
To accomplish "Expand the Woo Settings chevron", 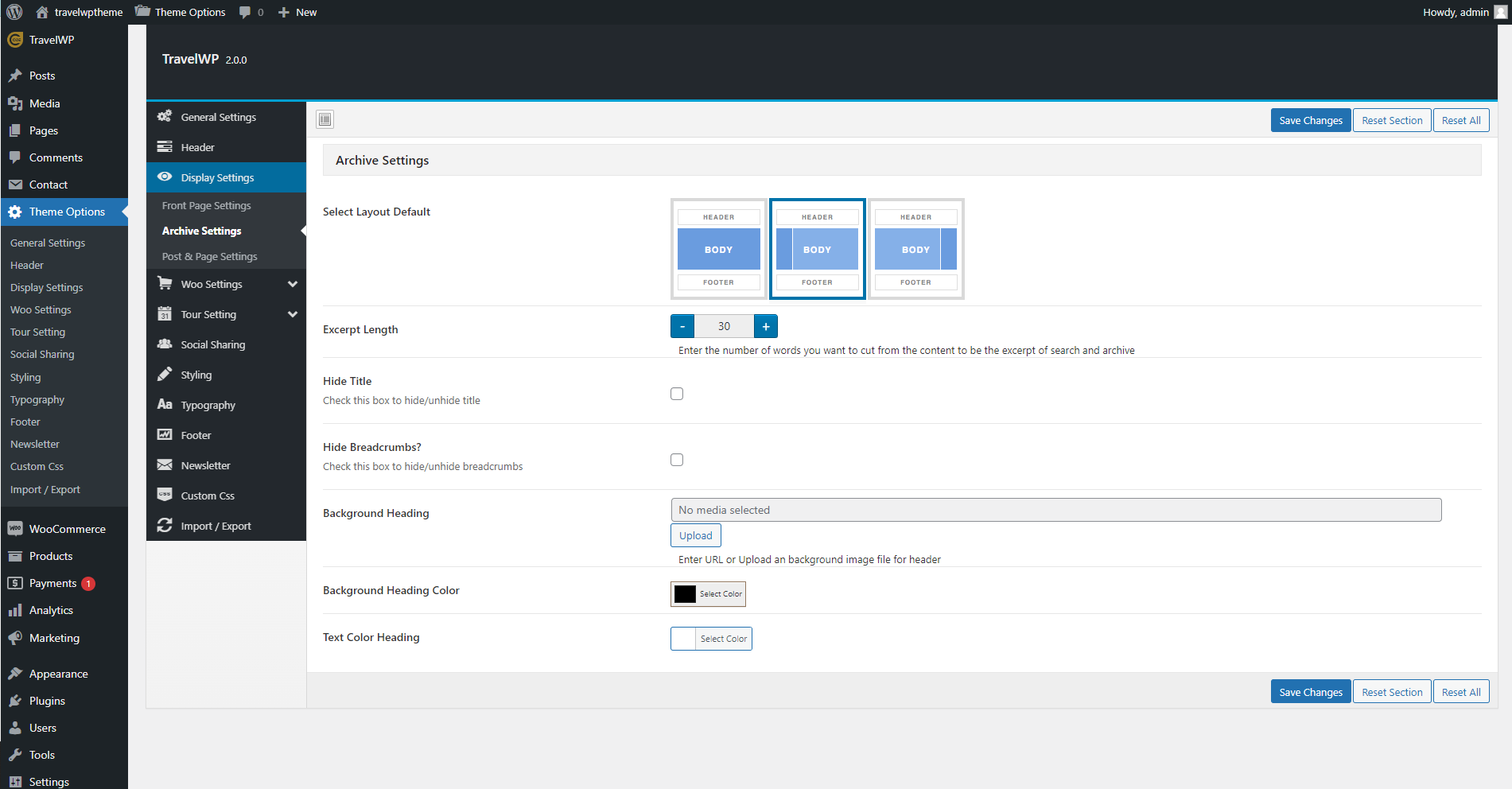I will pyautogui.click(x=293, y=284).
